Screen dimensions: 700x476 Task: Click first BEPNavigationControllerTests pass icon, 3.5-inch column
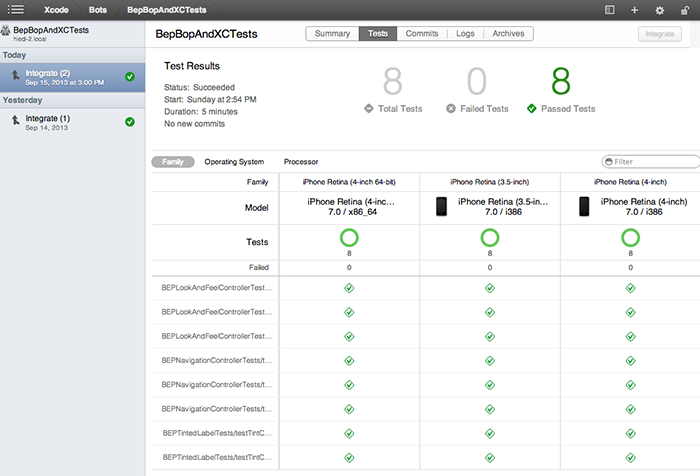point(490,361)
